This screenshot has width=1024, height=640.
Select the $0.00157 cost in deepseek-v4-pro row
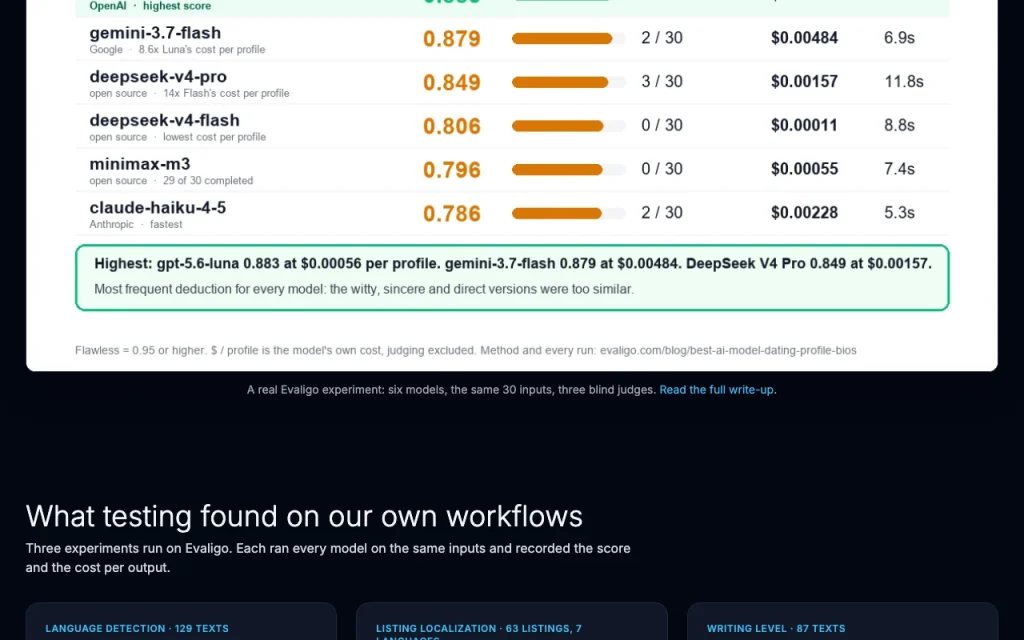point(804,82)
